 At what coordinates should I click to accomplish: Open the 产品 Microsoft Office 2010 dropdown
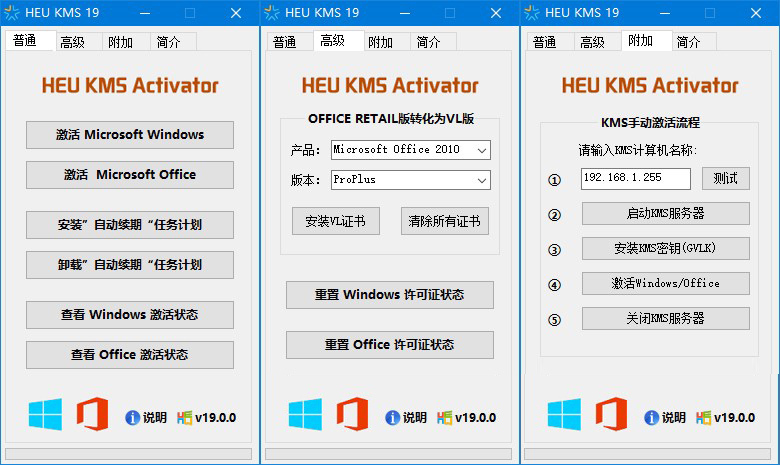click(x=411, y=150)
